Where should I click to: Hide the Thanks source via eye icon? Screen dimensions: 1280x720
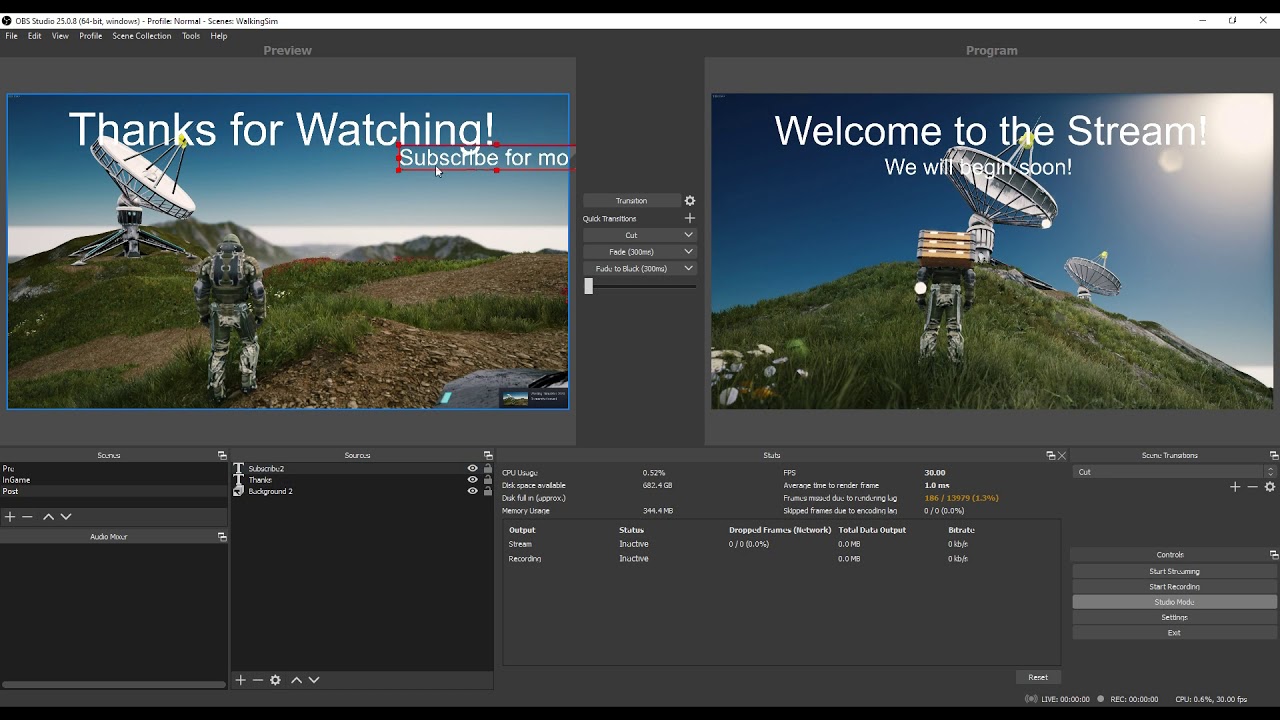click(473, 480)
